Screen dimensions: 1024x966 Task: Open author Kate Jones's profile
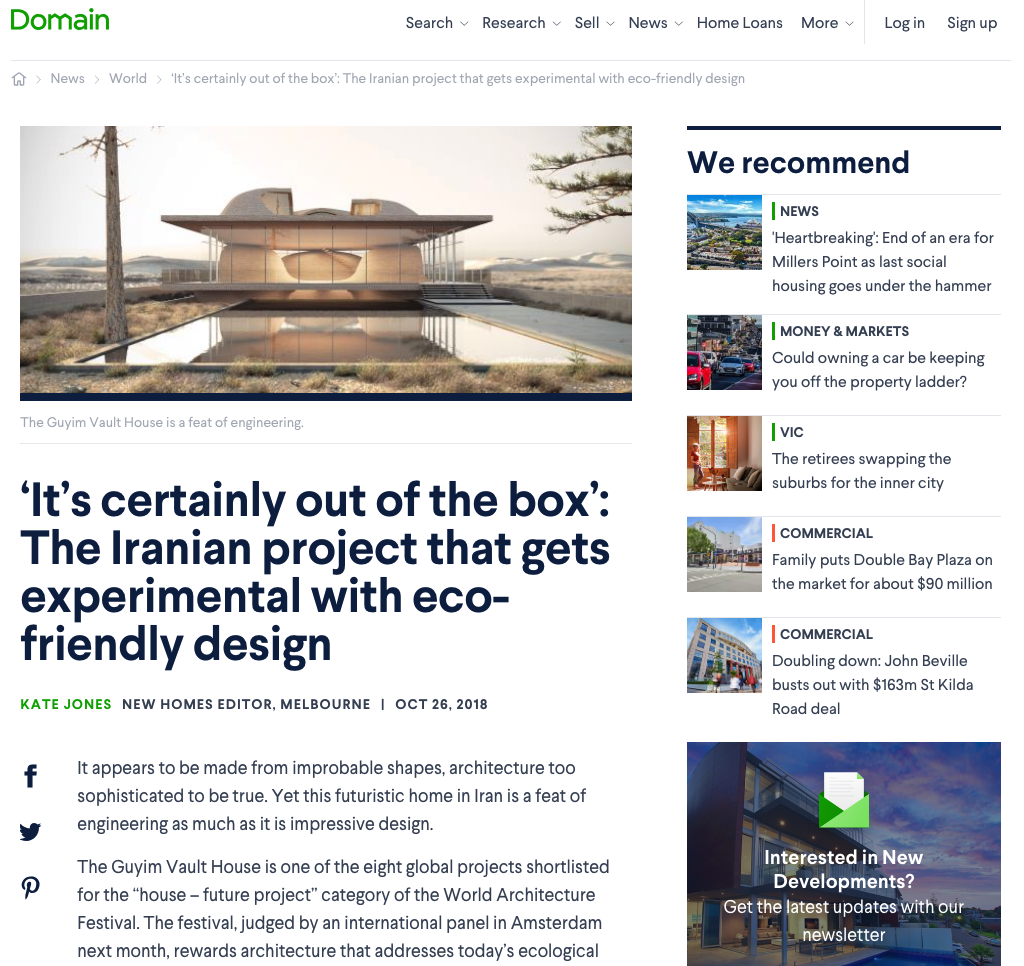pyautogui.click(x=66, y=704)
